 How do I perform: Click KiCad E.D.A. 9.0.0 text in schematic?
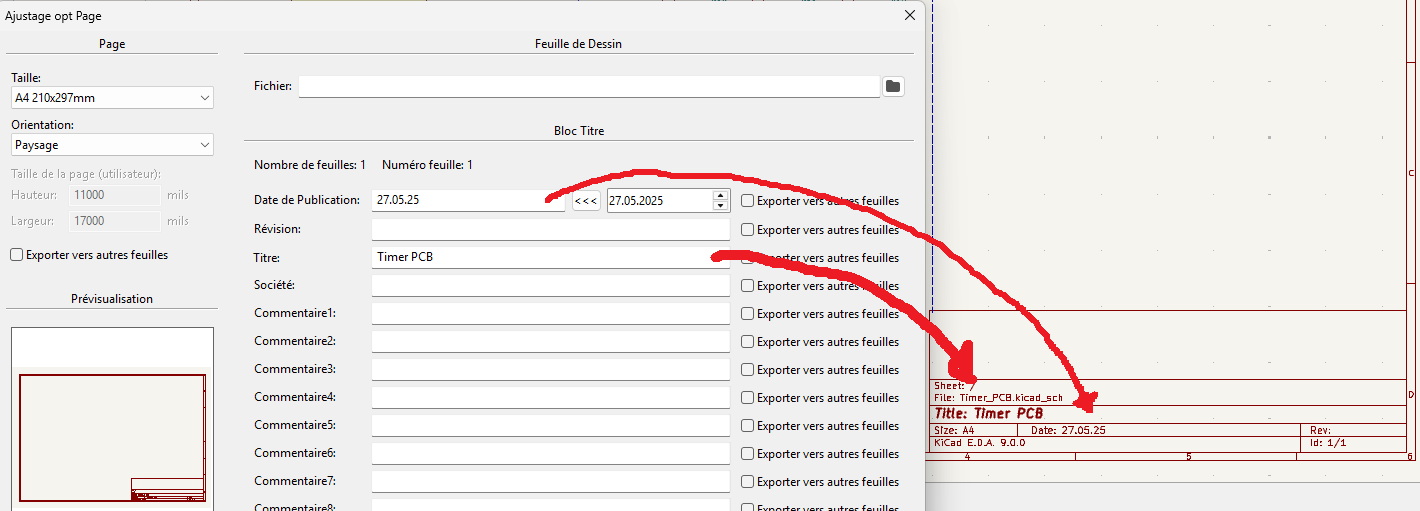tap(979, 442)
